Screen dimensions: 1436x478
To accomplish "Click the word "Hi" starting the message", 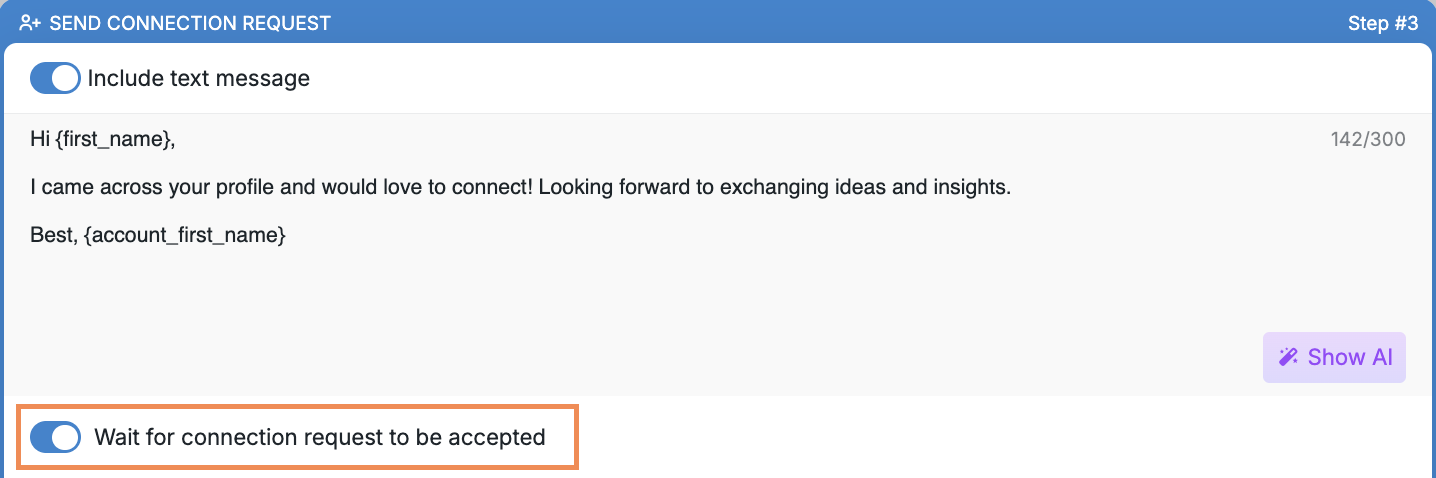I will (x=40, y=139).
